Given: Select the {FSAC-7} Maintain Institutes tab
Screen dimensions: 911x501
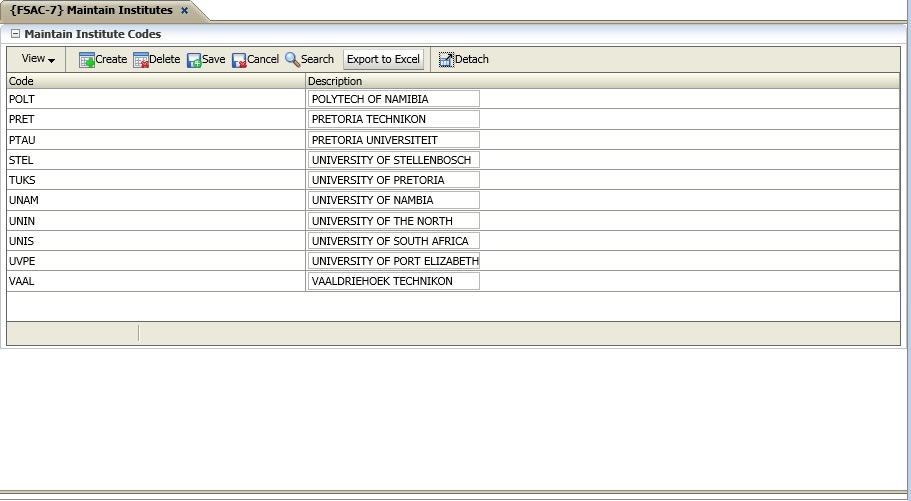Looking at the screenshot, I should pos(91,11).
